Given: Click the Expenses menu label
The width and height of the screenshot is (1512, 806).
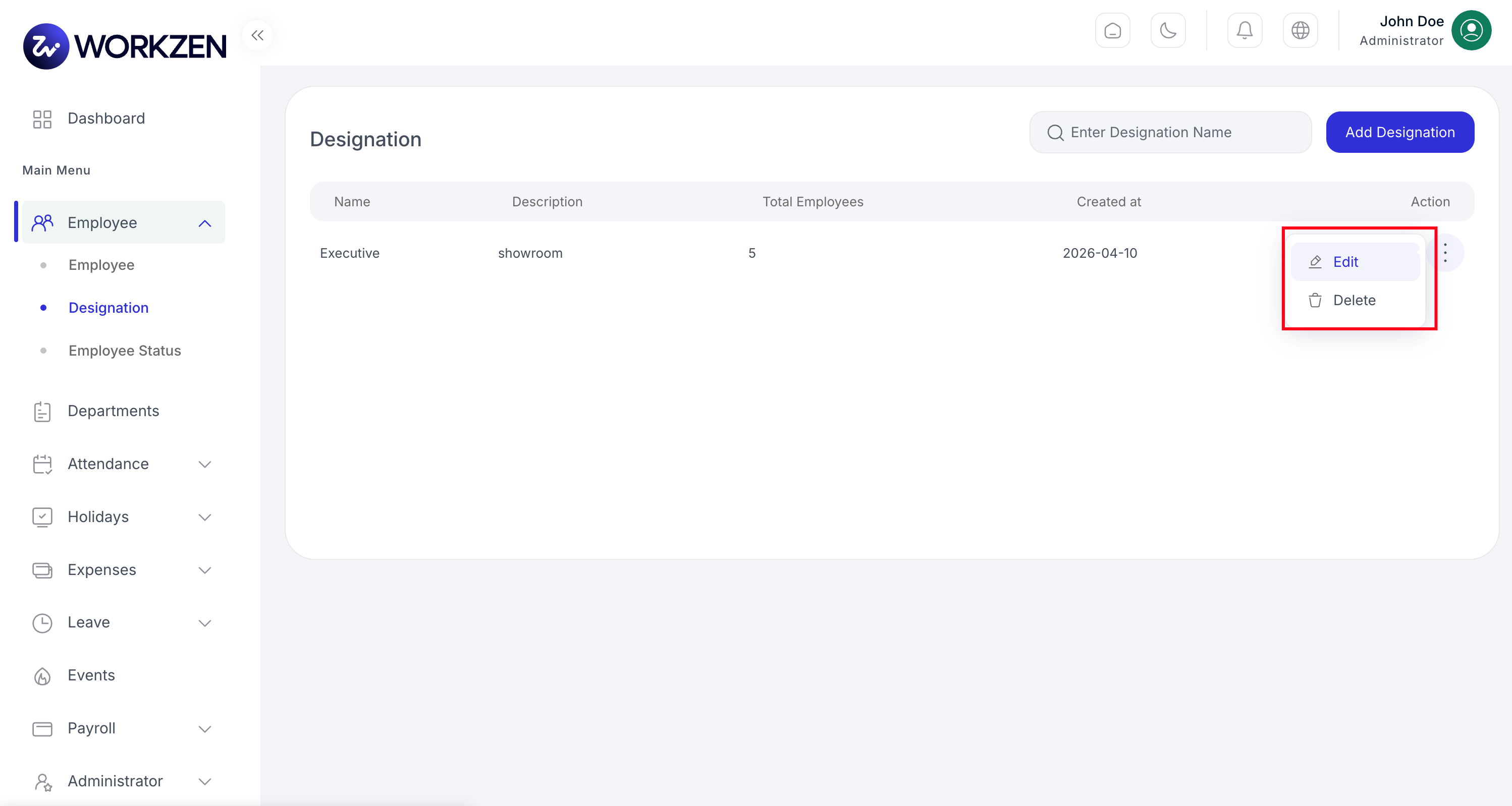Looking at the screenshot, I should click(x=101, y=570).
